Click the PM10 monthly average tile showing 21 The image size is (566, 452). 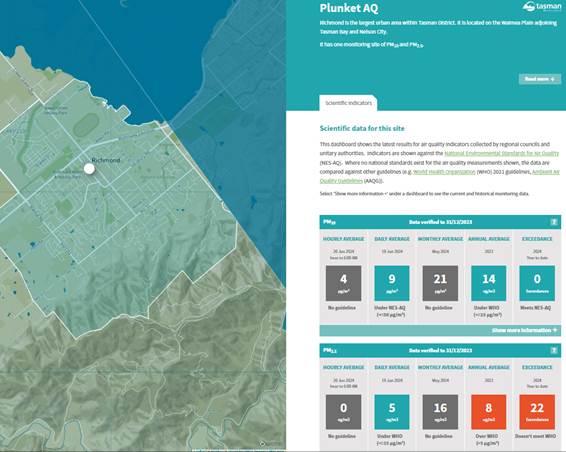(x=440, y=283)
